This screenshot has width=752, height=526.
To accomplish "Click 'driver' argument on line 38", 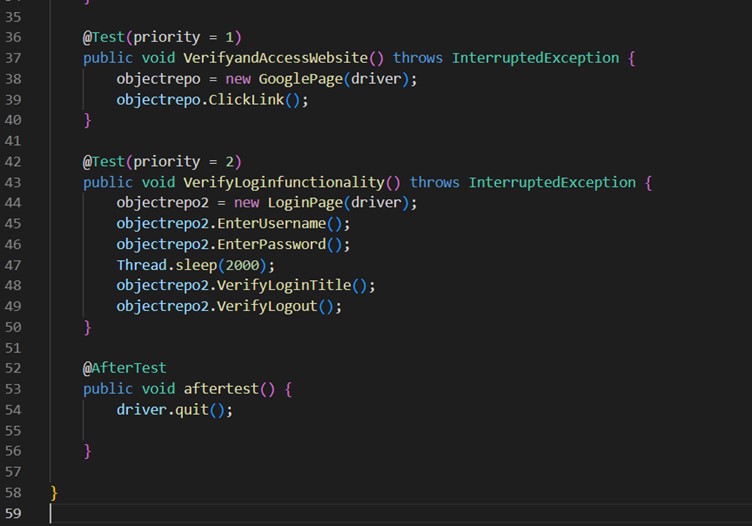I will 376,79.
